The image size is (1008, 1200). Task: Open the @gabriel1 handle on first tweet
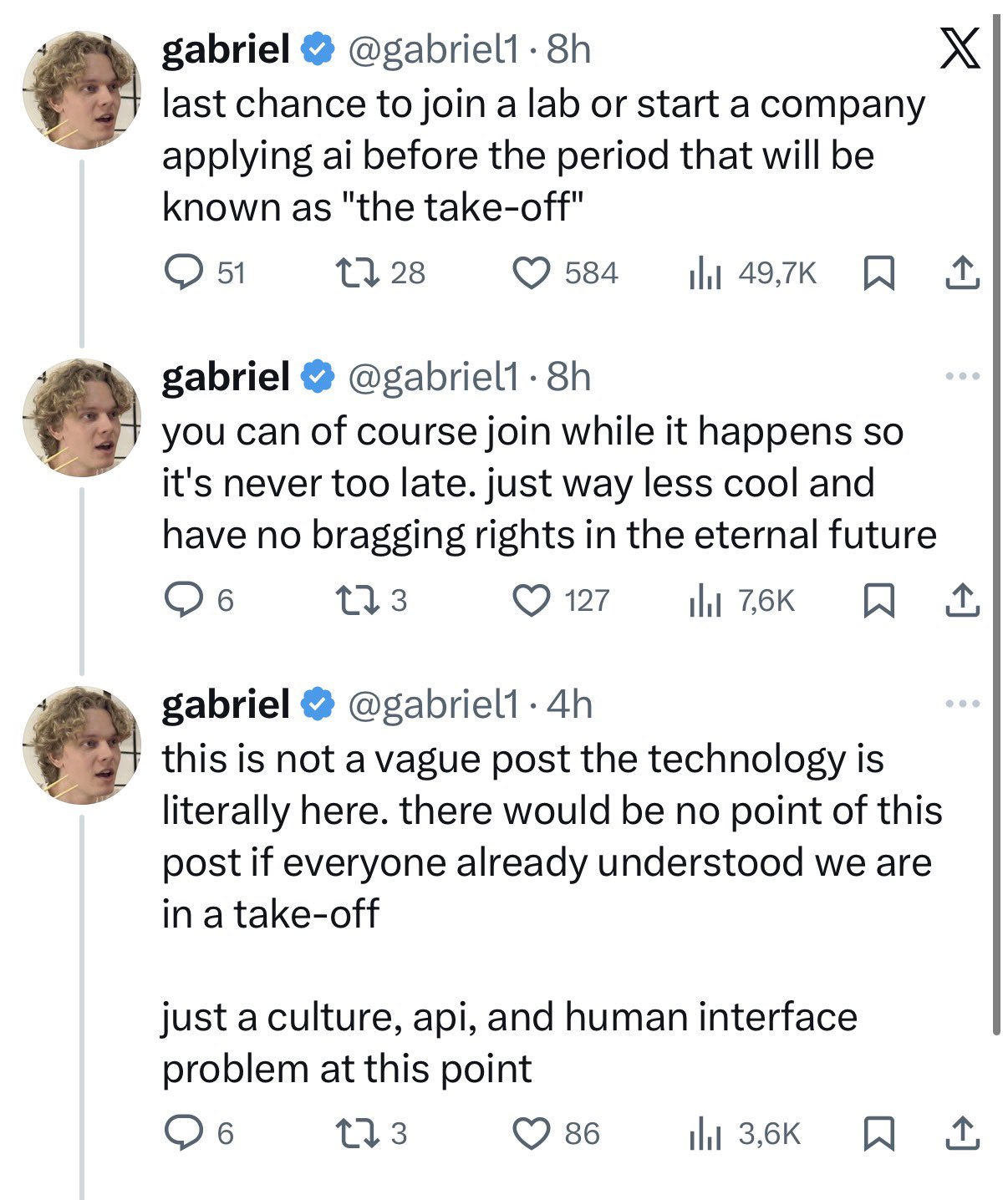point(432,50)
